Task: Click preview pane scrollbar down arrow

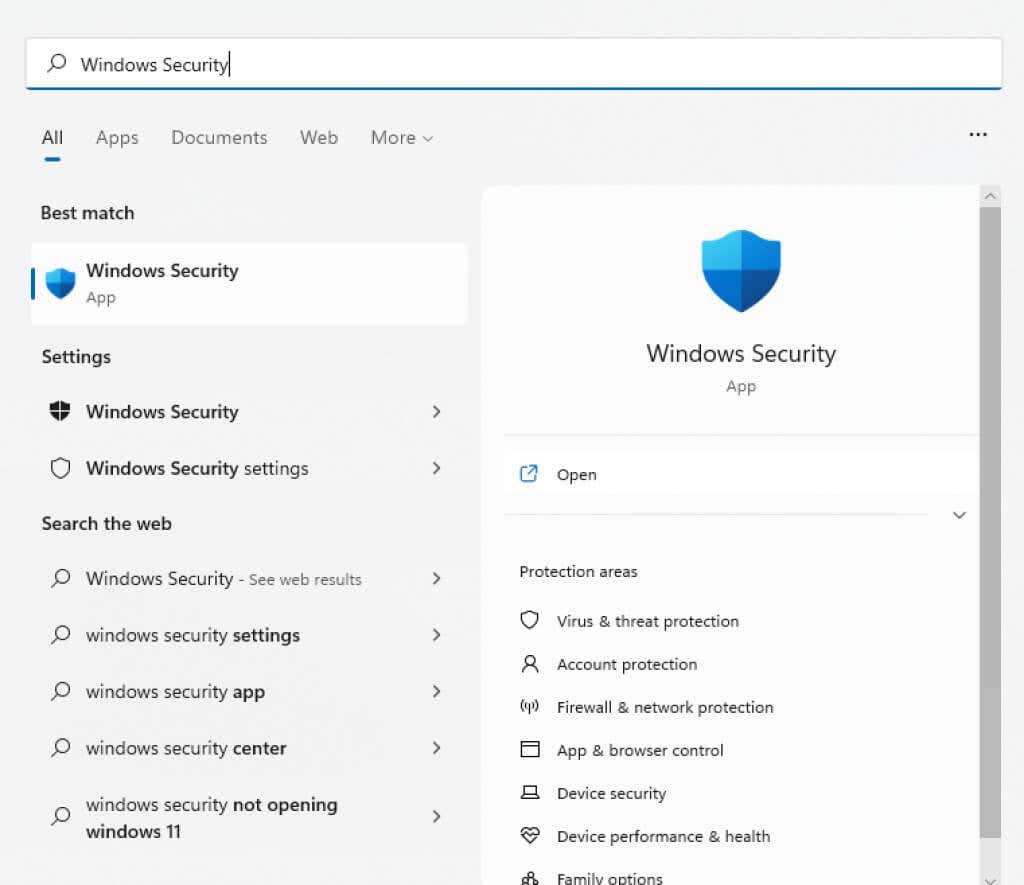Action: tap(990, 879)
